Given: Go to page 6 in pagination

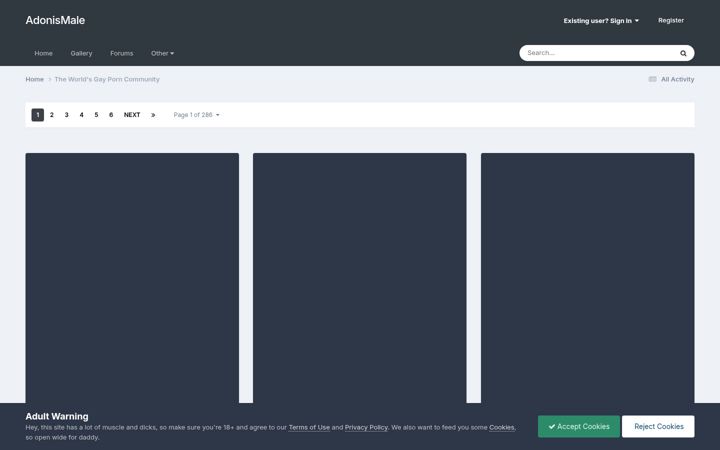Looking at the screenshot, I should 111,115.
